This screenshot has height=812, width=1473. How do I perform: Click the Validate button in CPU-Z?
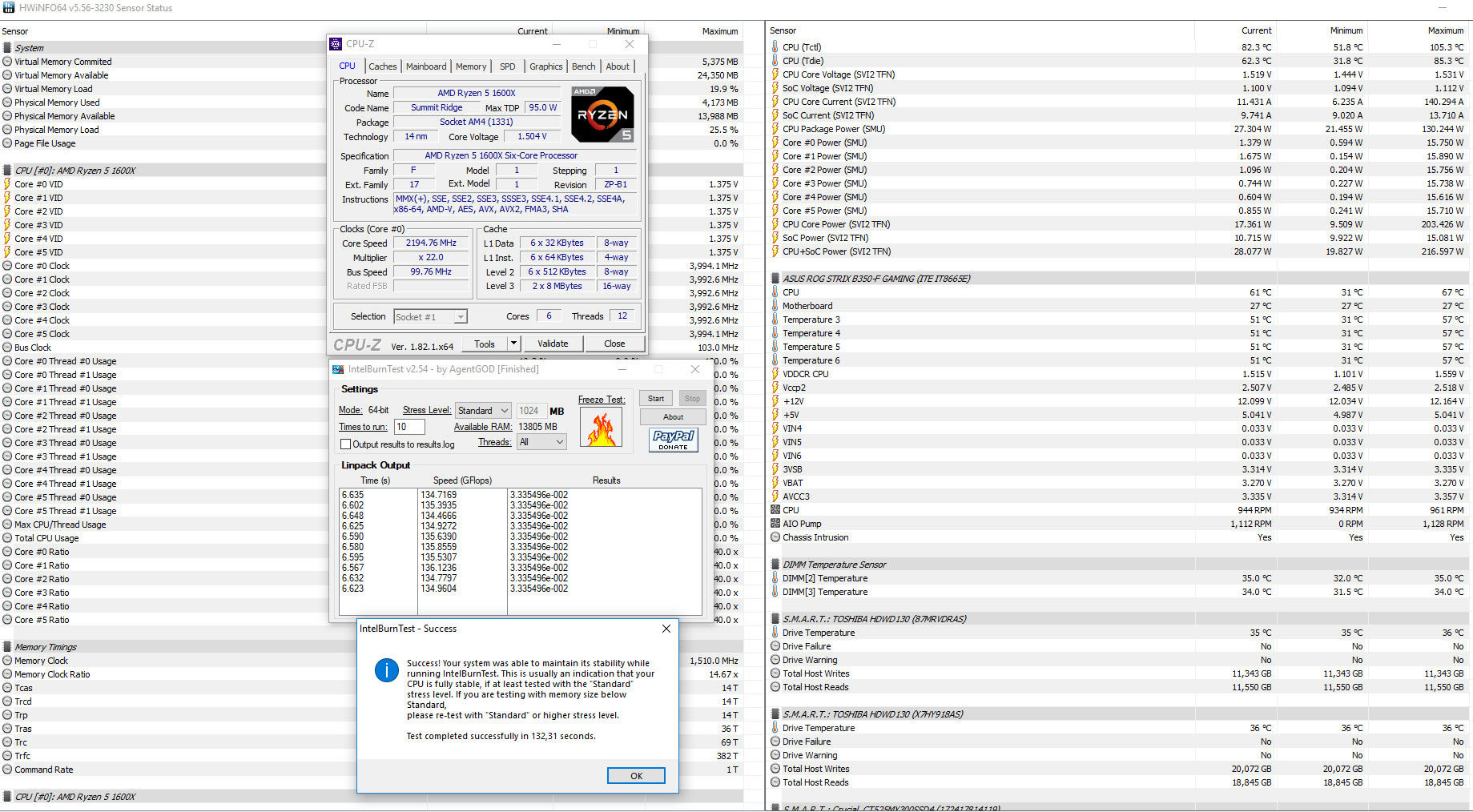(553, 344)
